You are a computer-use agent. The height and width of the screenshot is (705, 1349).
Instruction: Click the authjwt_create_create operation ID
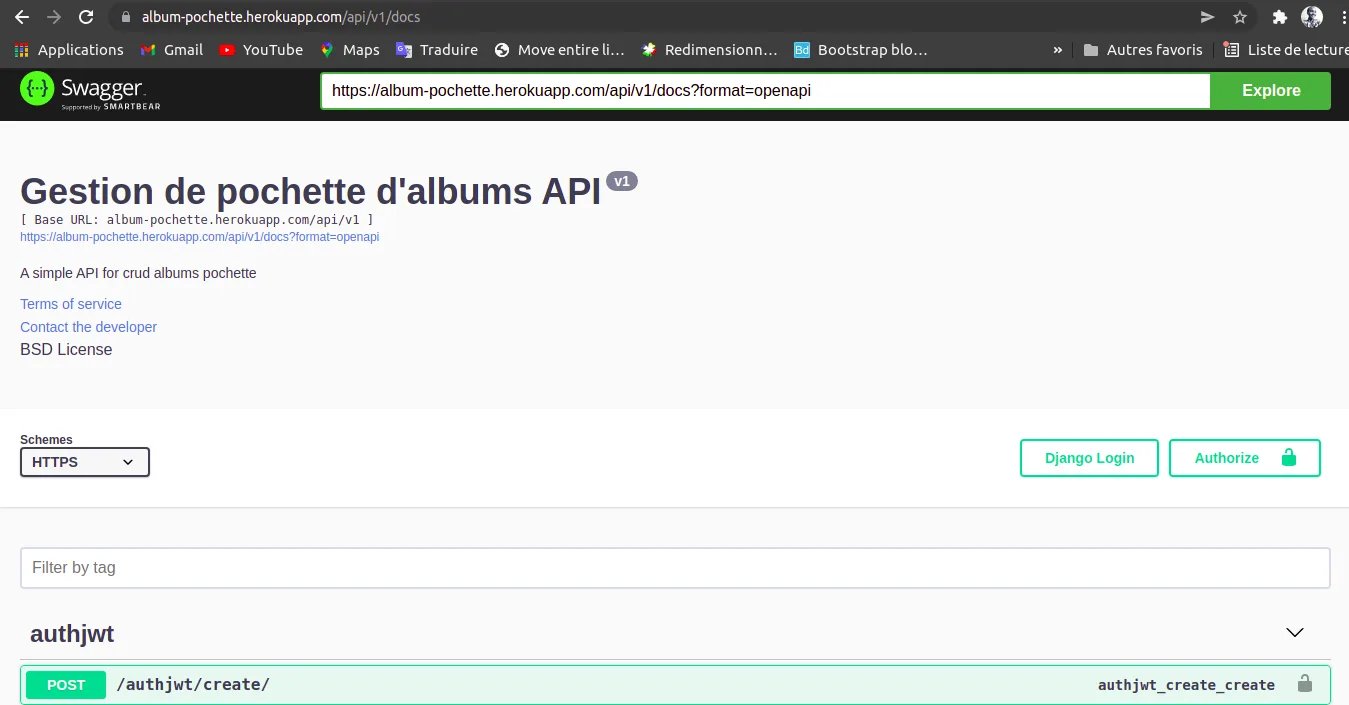[x=1186, y=685]
